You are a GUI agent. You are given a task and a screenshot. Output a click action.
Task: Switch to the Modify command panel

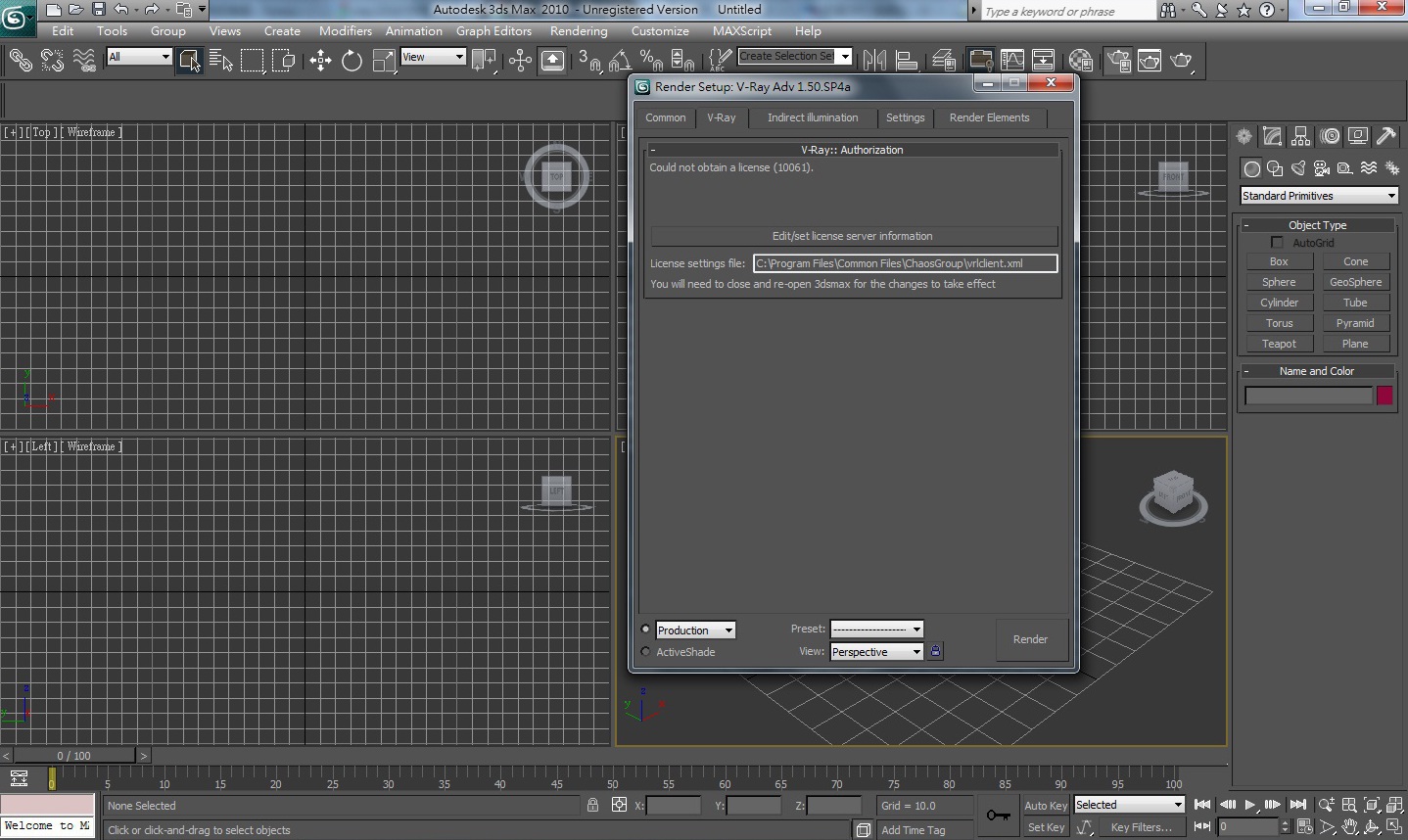(1272, 136)
